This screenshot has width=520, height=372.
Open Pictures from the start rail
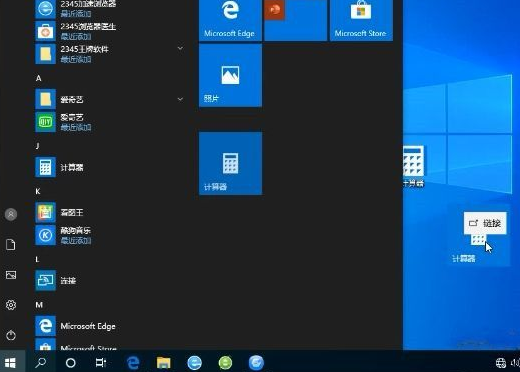coord(11,275)
